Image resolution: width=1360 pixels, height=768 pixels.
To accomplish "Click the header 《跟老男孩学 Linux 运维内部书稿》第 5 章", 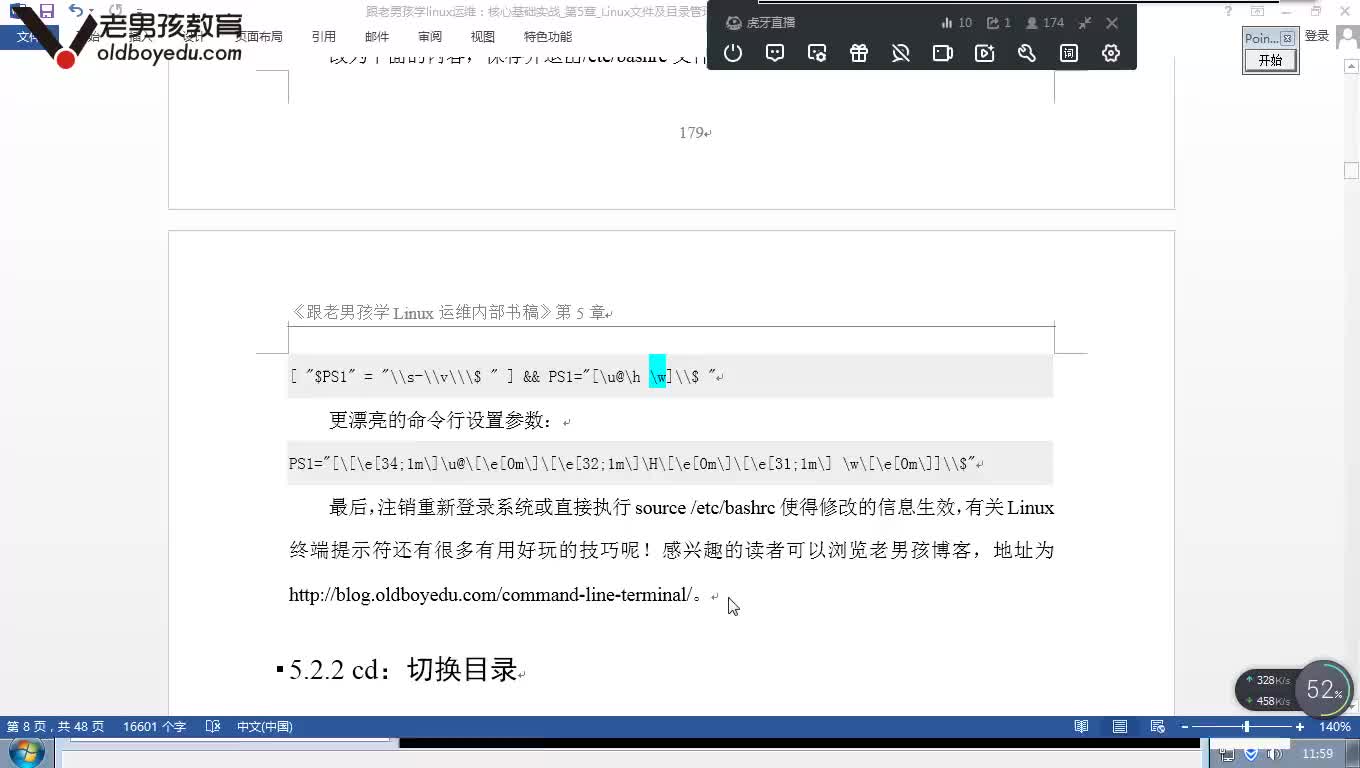I will click(x=448, y=313).
